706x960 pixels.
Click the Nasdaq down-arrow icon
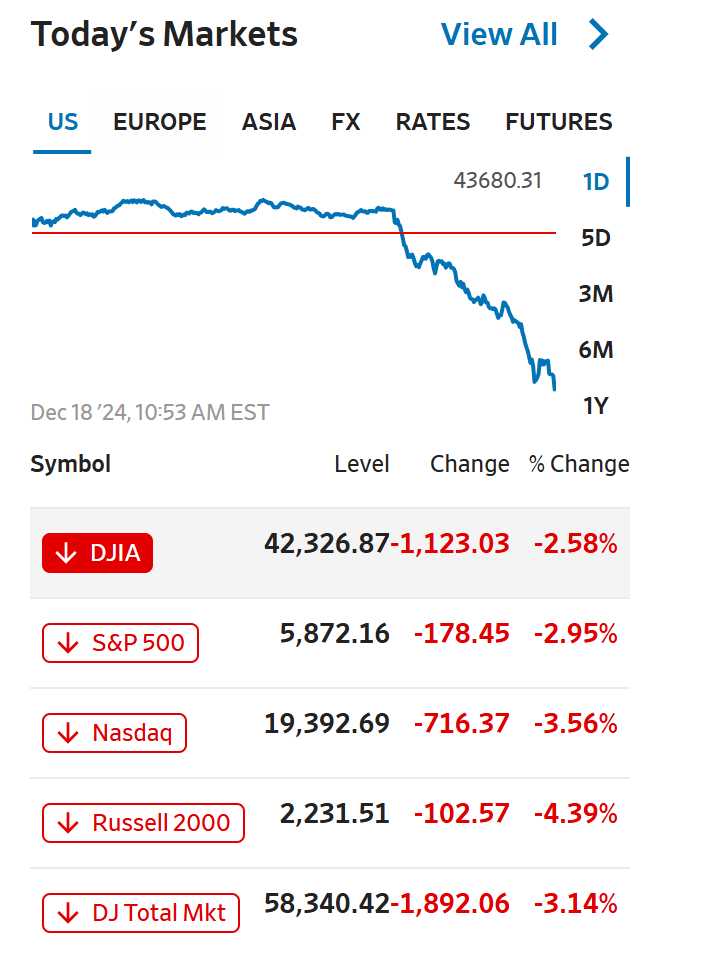[68, 733]
